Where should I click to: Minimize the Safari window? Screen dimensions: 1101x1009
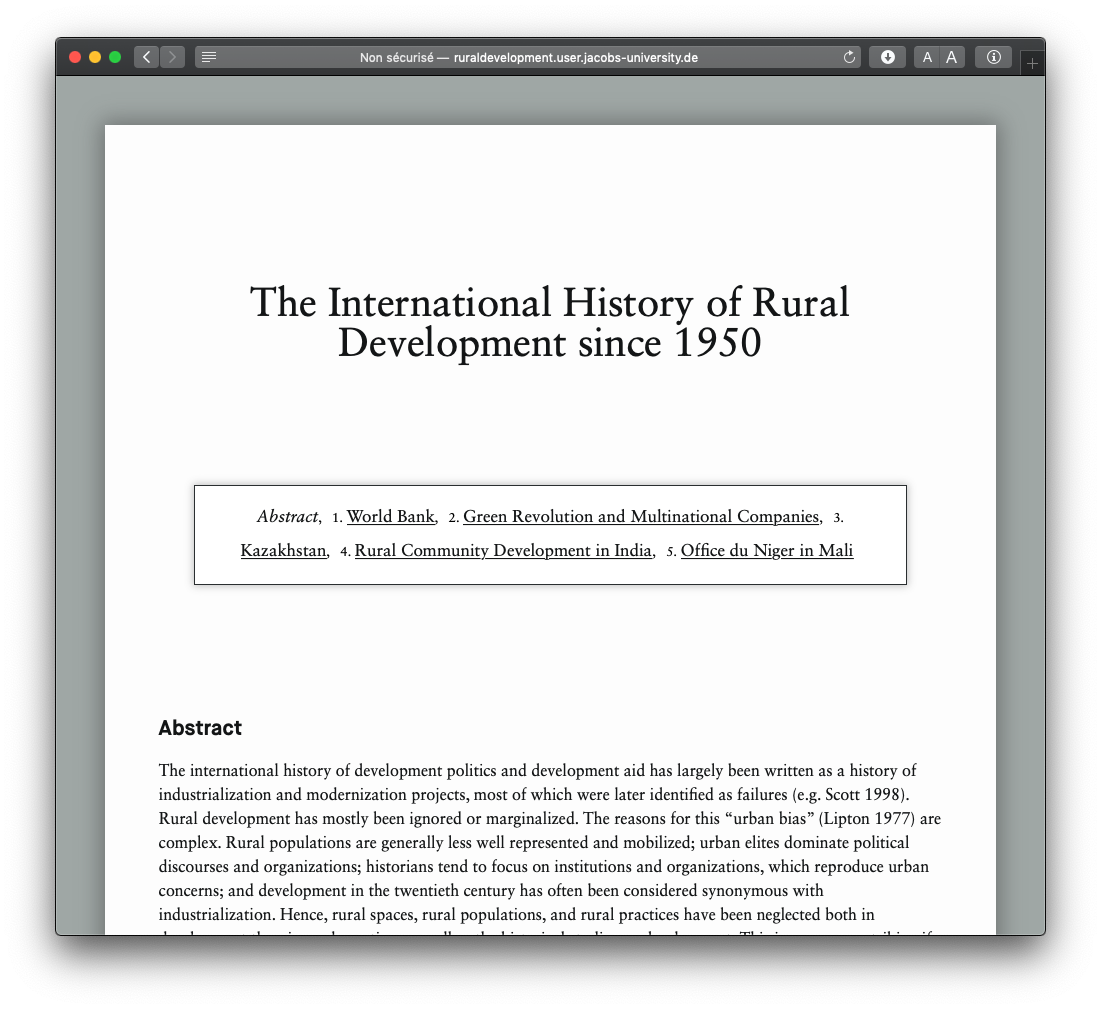pos(95,57)
